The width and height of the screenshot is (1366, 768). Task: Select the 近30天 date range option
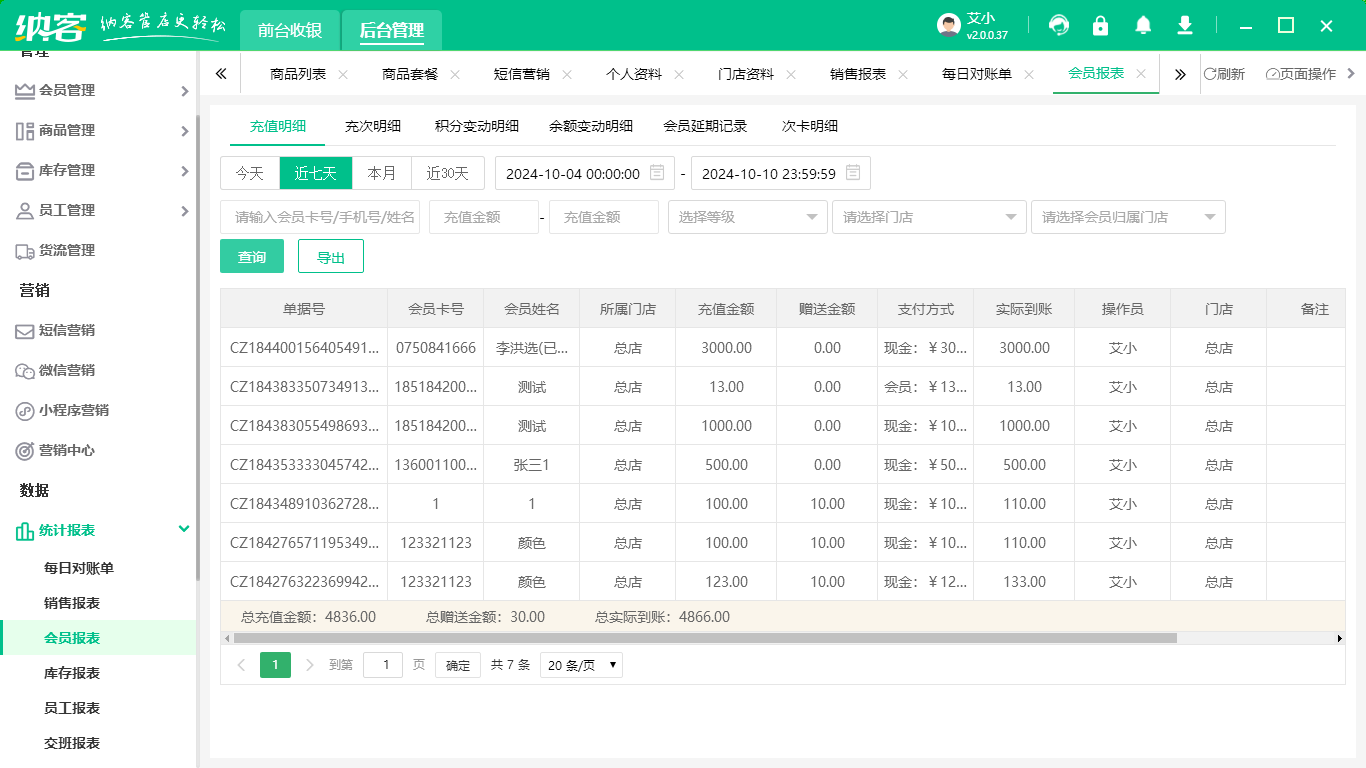click(x=447, y=173)
